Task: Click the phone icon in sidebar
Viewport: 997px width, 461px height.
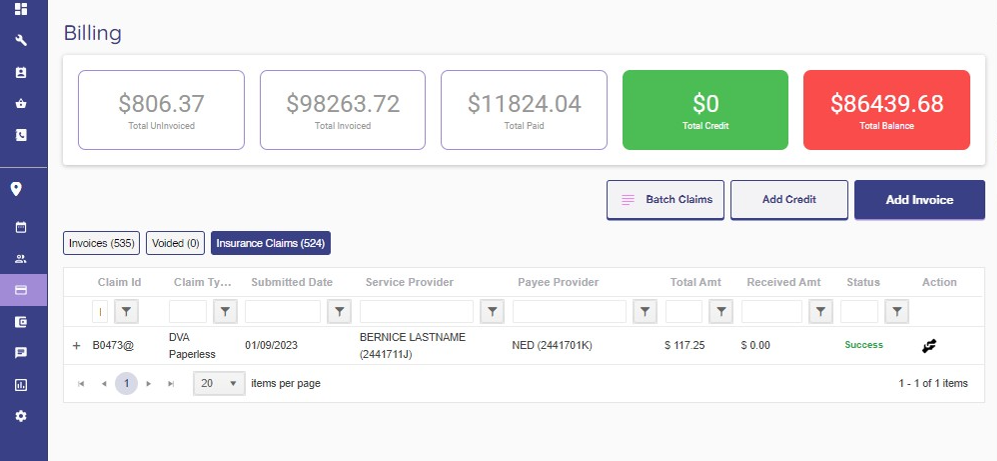Action: 20,135
